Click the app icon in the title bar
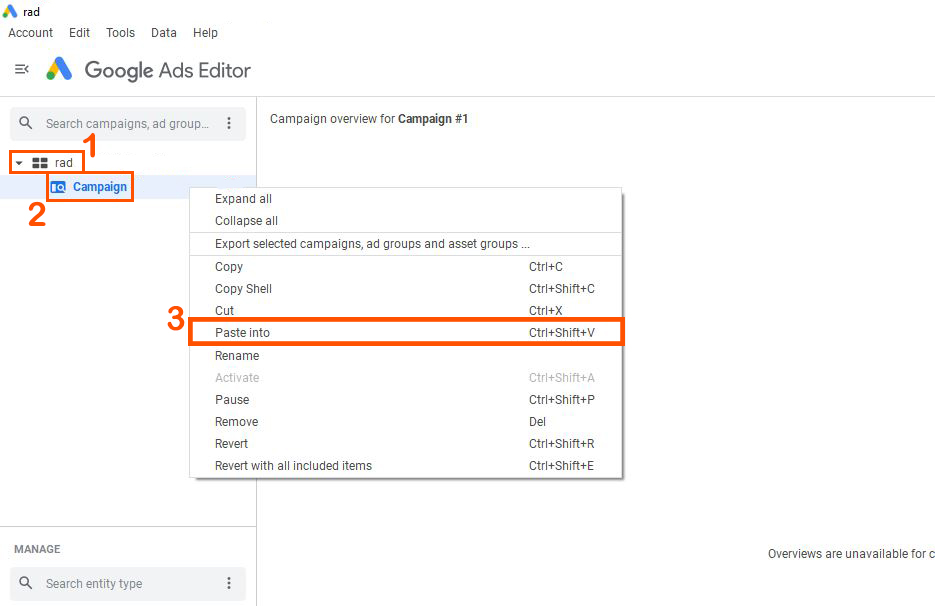 pyautogui.click(x=10, y=11)
